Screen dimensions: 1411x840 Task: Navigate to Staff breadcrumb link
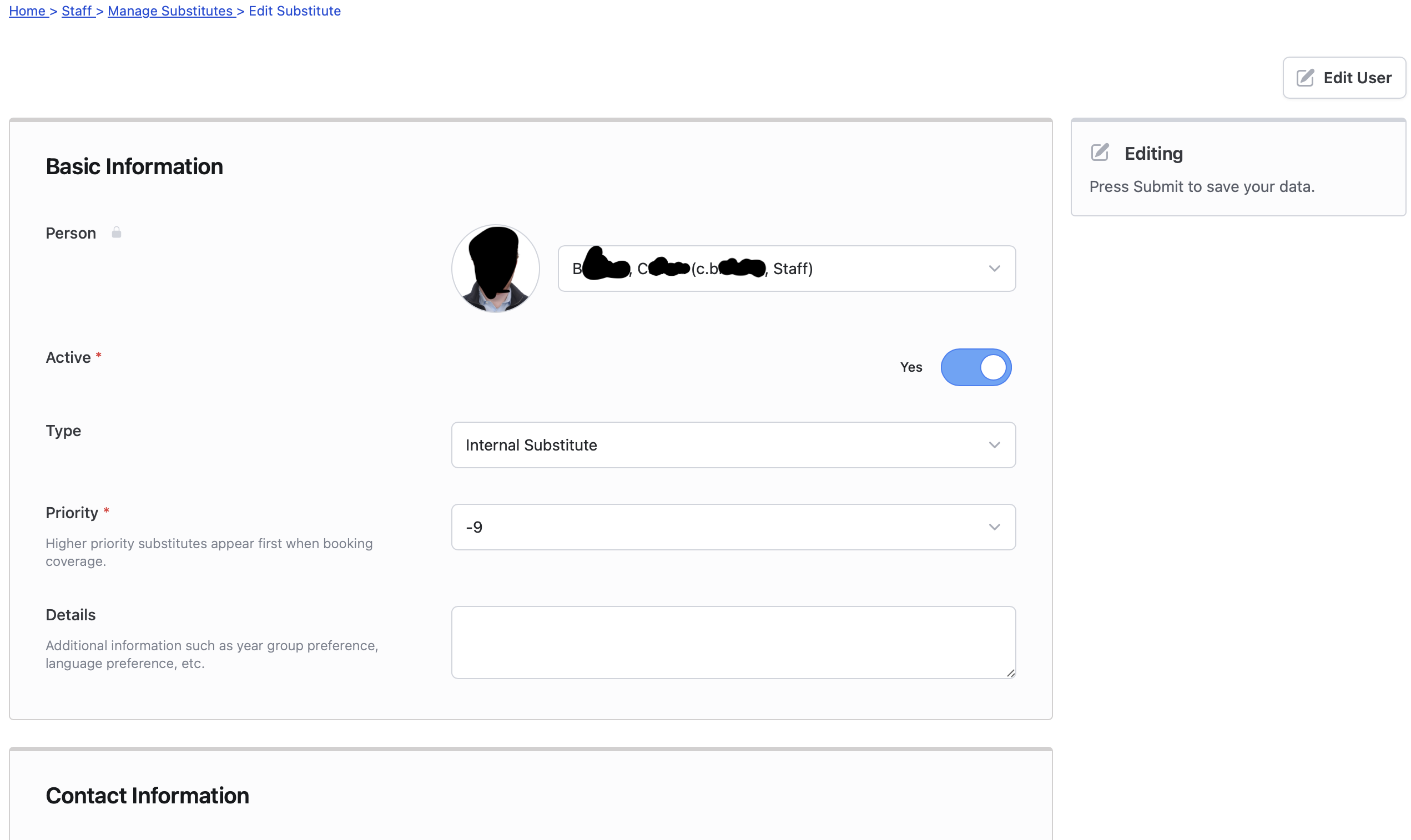pyautogui.click(x=77, y=11)
